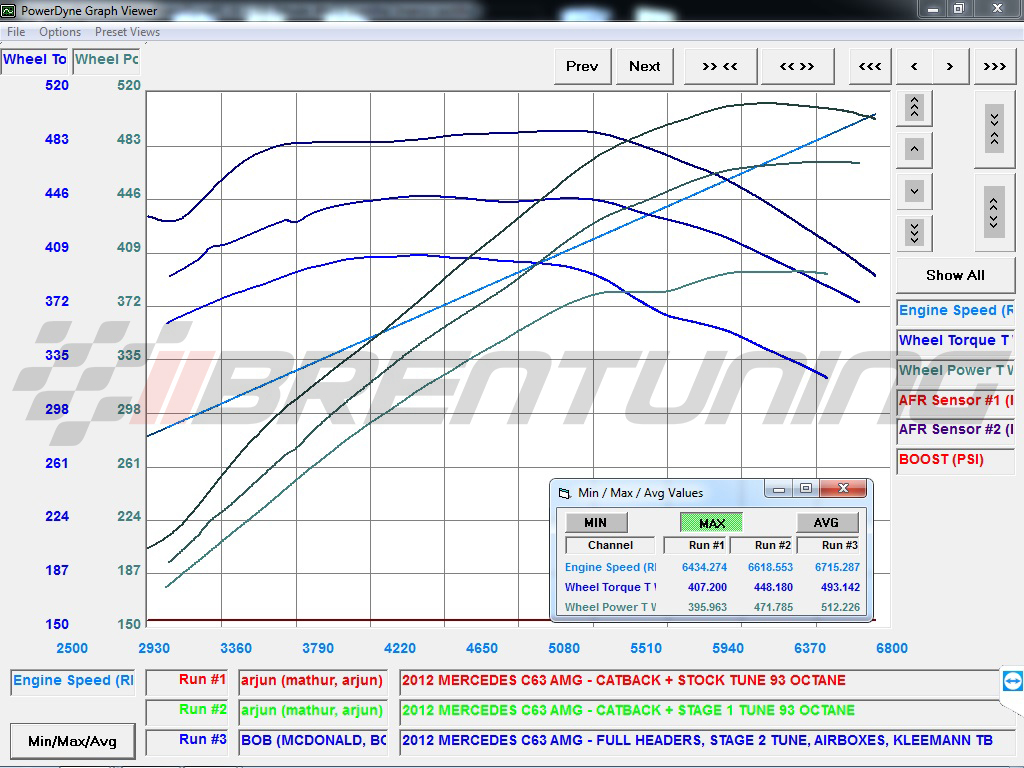Click the wheel power value 471.785
Viewport: 1024px width, 768px height.
tap(773, 607)
